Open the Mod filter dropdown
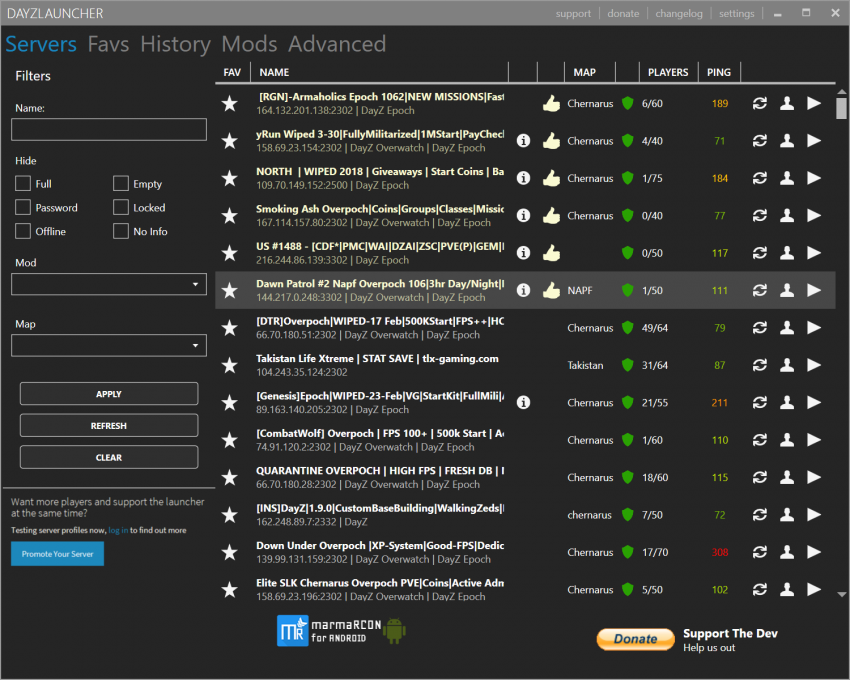Viewport: 850px width, 680px height. tap(109, 284)
